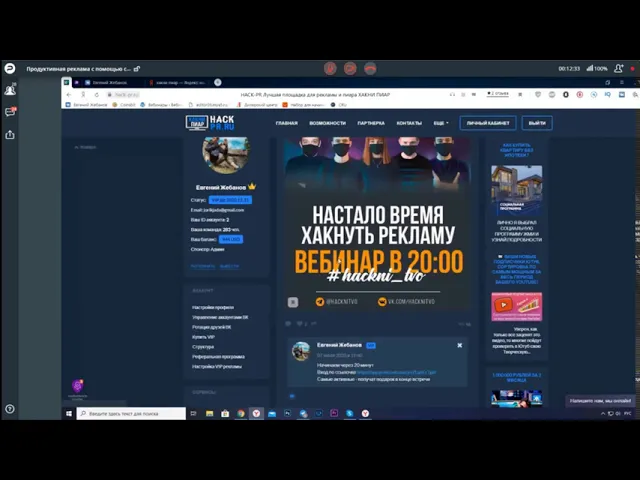Open Настройка VIP рекламы link
Screen dimensions: 640x480
tap(217, 366)
